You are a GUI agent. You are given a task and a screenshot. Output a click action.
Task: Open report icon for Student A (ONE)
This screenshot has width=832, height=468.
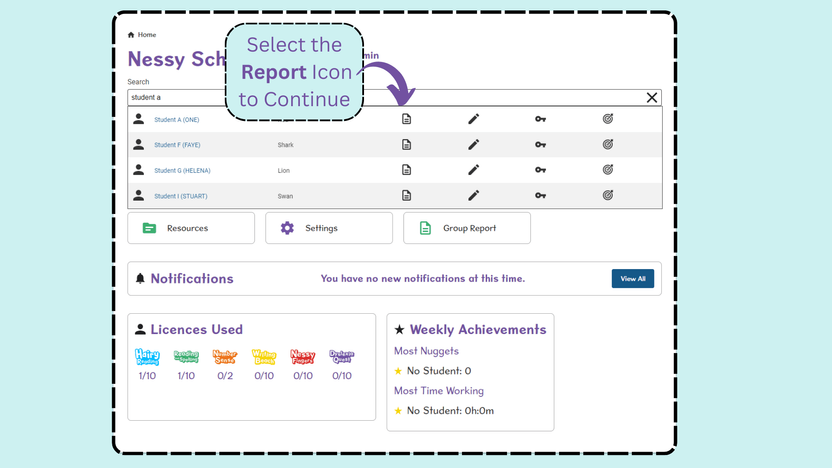coord(406,119)
